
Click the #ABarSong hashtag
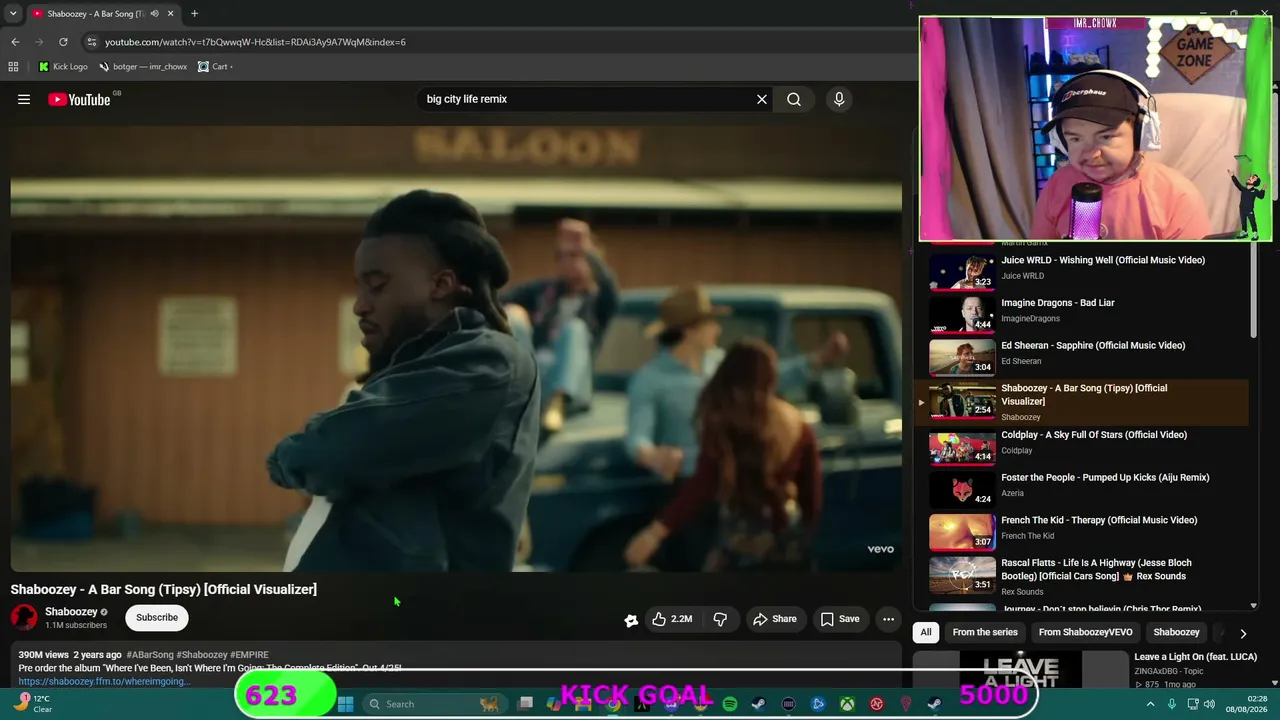tap(150, 655)
